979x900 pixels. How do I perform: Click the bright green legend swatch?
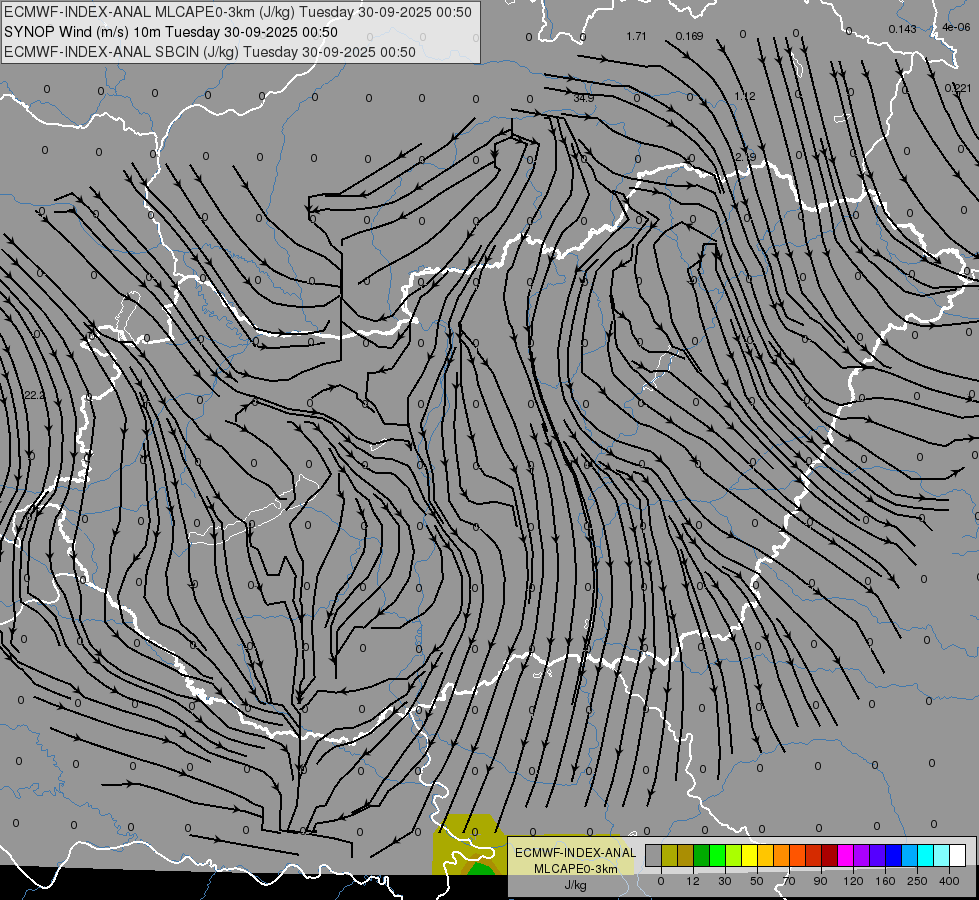tap(717, 856)
